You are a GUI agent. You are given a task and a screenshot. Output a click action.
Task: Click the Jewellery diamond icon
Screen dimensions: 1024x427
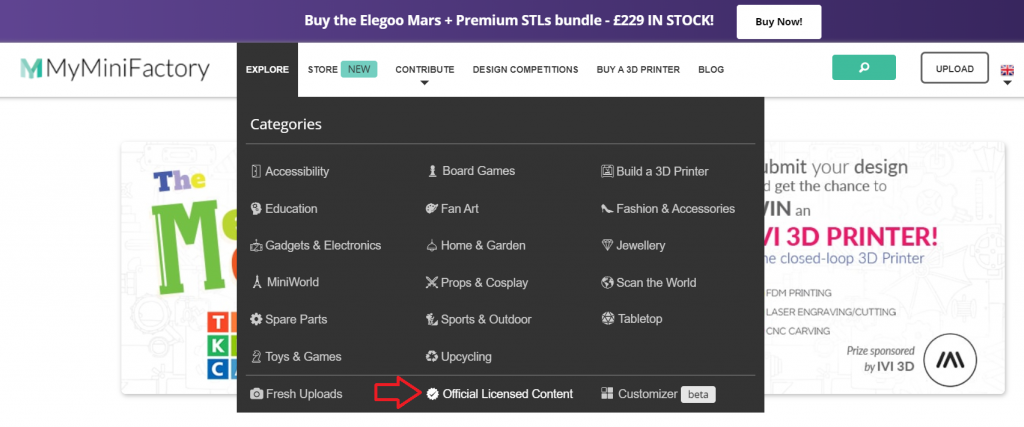607,245
